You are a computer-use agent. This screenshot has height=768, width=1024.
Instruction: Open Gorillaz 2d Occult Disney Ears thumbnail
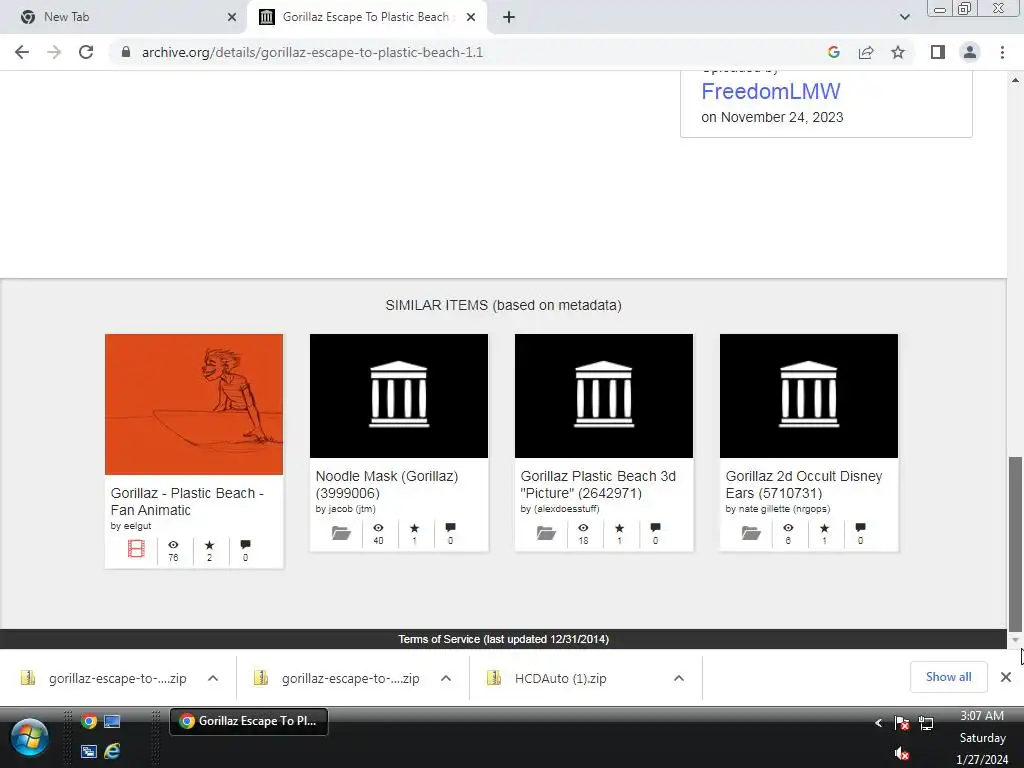(x=808, y=396)
